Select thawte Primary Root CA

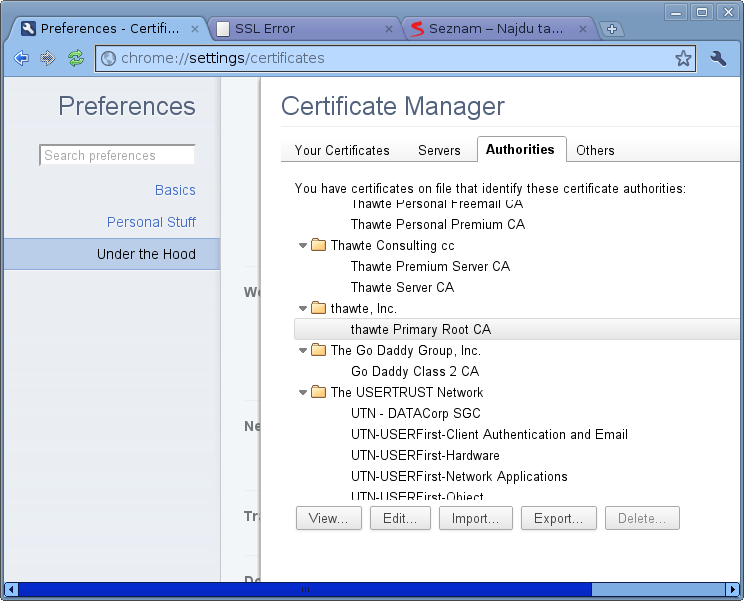pos(517,329)
